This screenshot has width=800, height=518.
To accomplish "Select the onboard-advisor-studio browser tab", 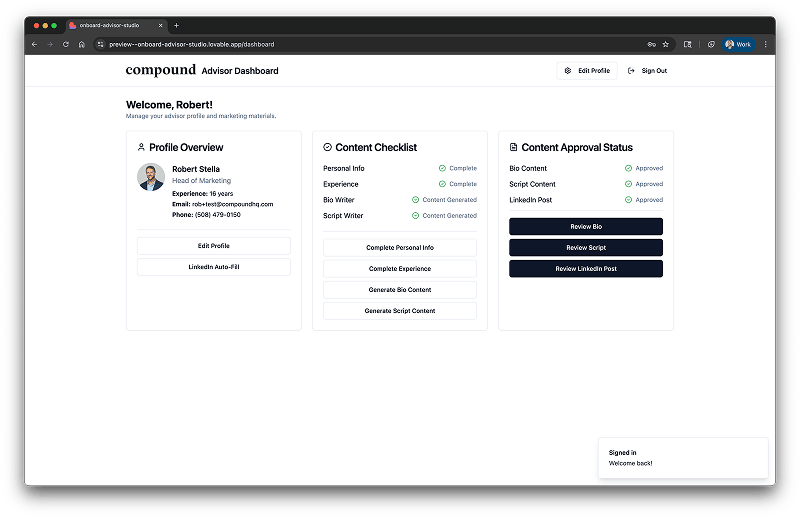I will (112, 25).
